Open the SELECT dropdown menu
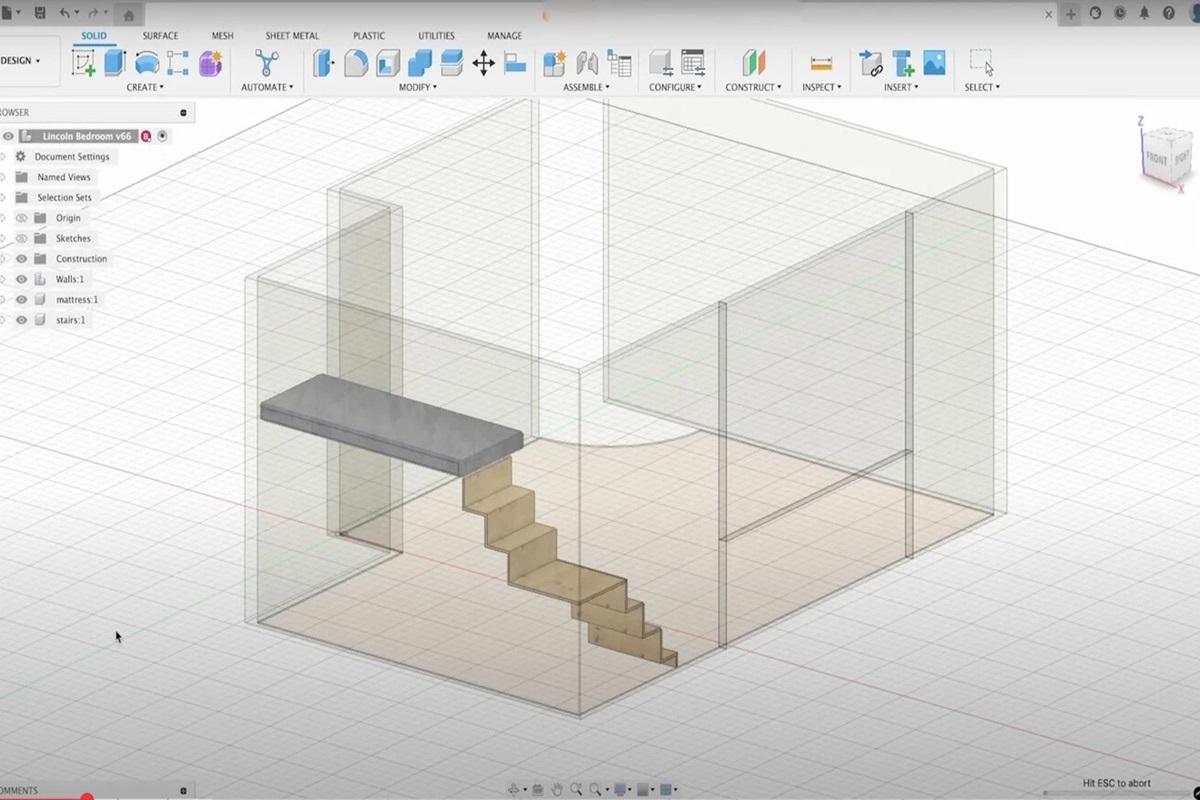This screenshot has width=1200, height=800. (982, 87)
